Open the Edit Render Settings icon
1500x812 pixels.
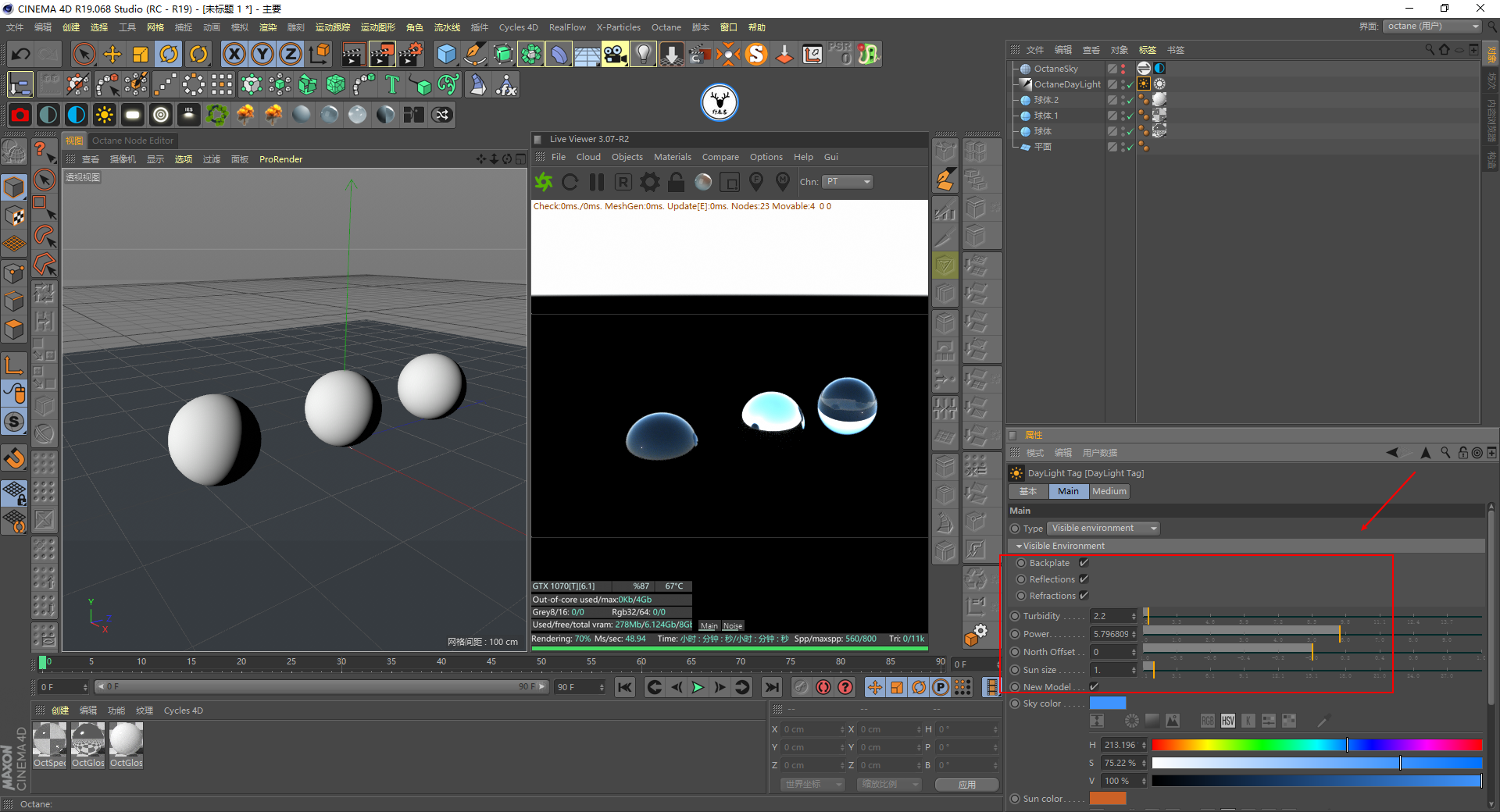pos(410,54)
